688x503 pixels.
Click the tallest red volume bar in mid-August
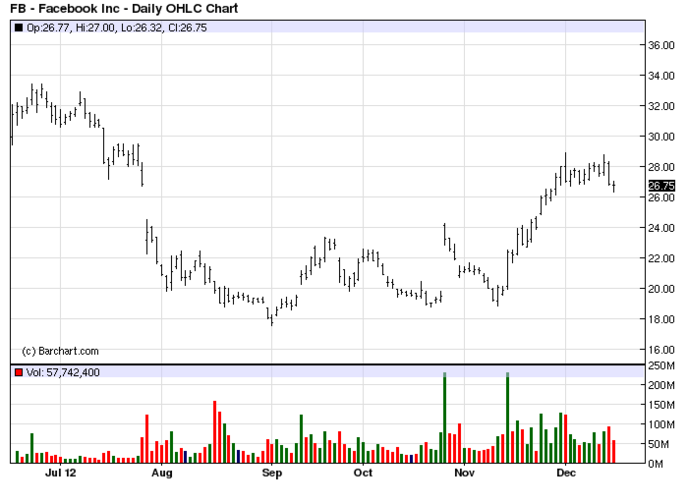point(215,432)
